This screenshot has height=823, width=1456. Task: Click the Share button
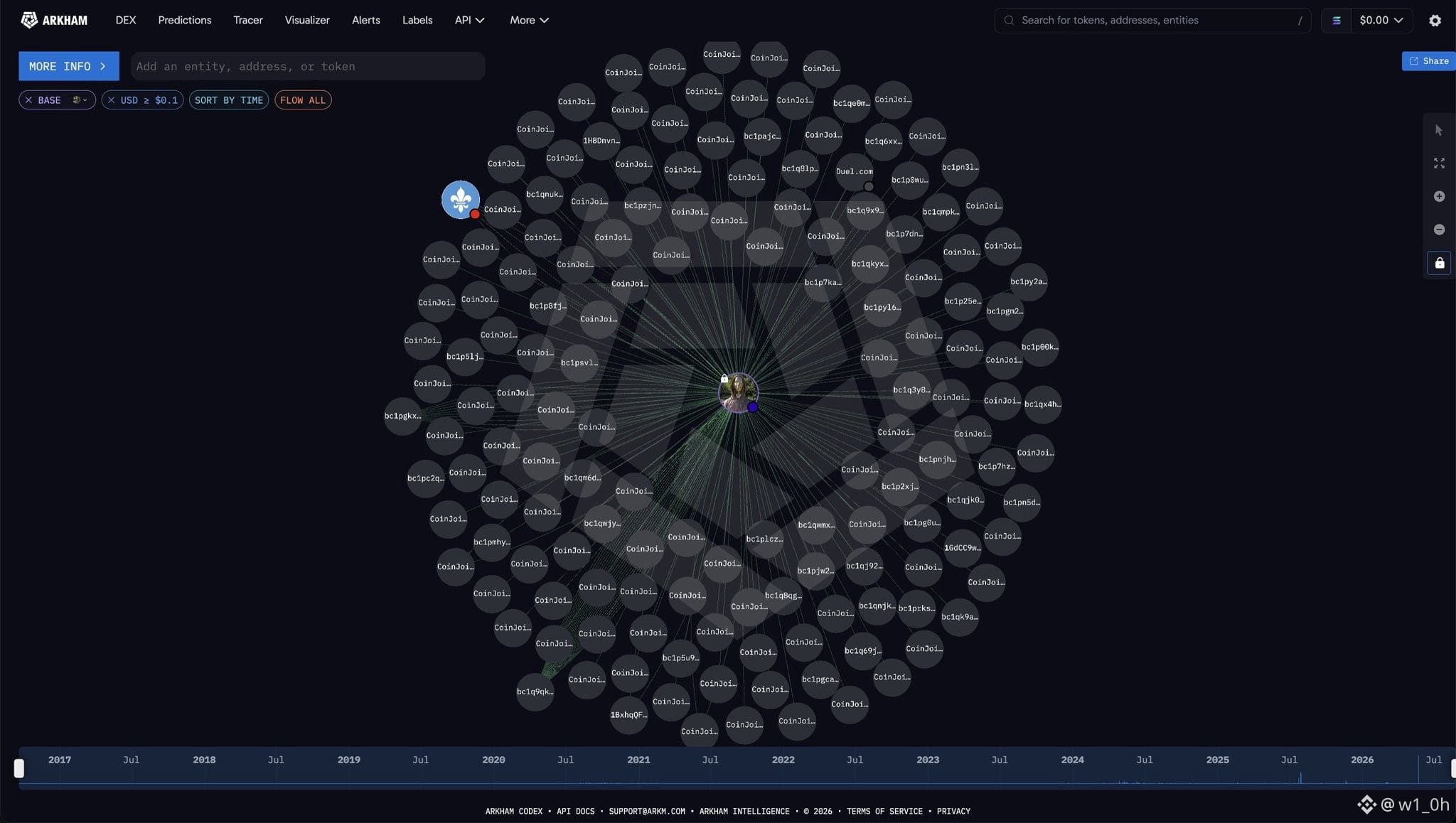point(1428,61)
